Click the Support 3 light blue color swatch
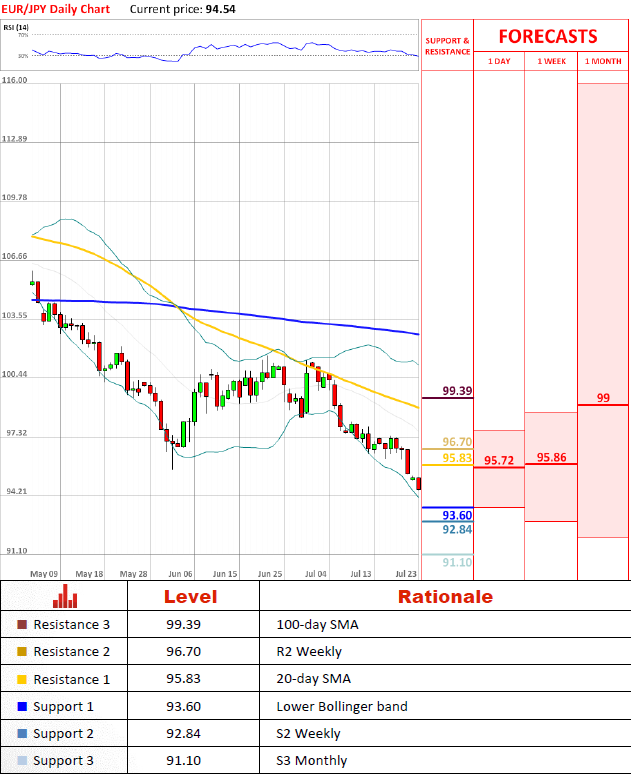 click(x=22, y=761)
